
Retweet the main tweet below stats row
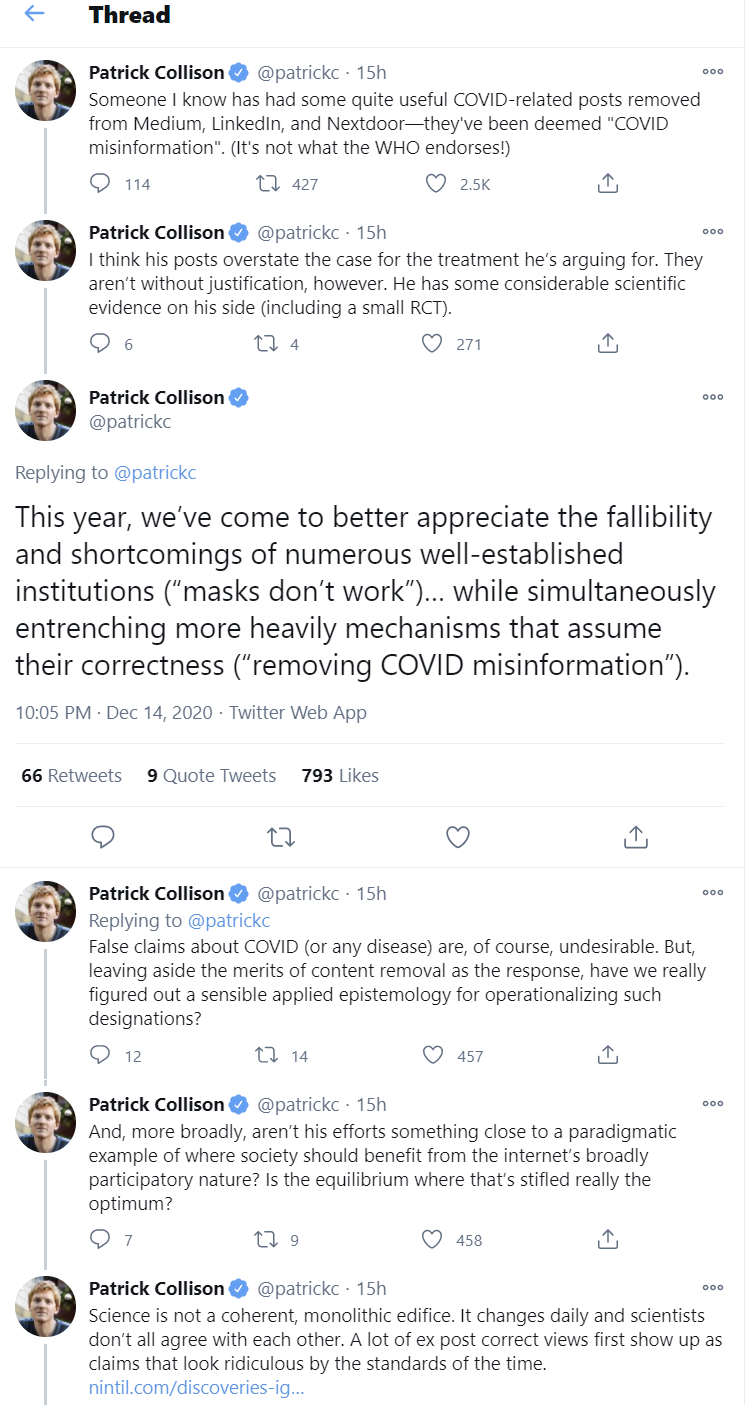[x=281, y=837]
